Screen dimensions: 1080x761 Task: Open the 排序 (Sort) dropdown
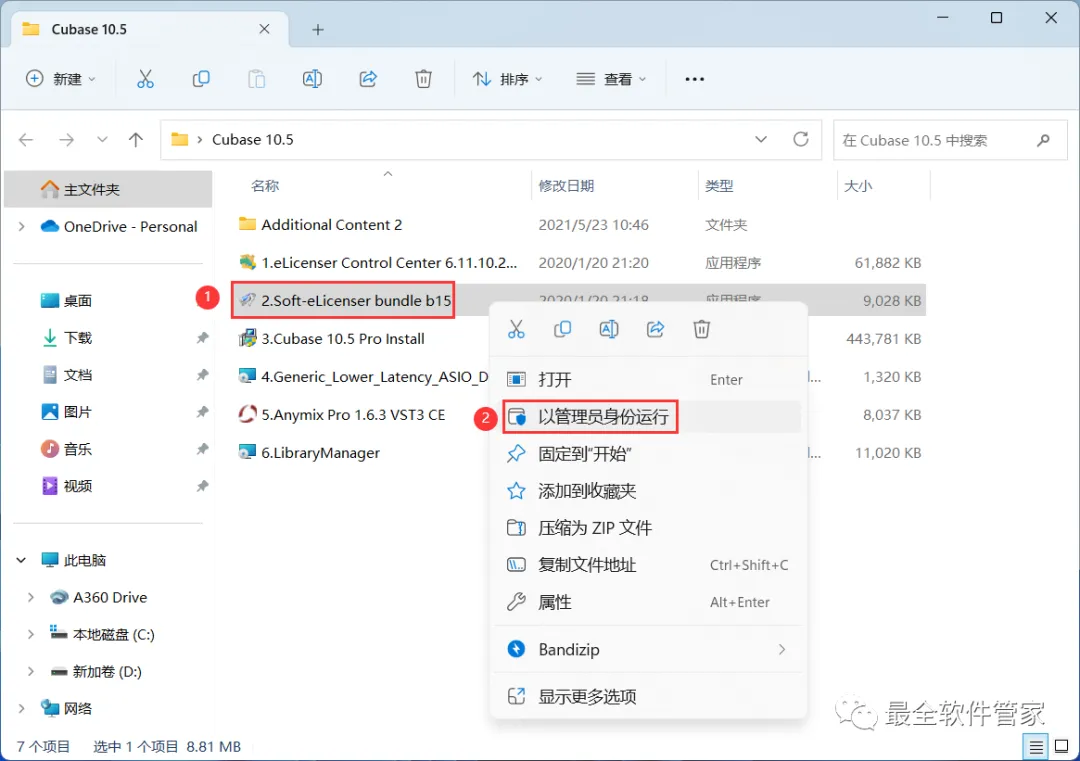(x=508, y=79)
